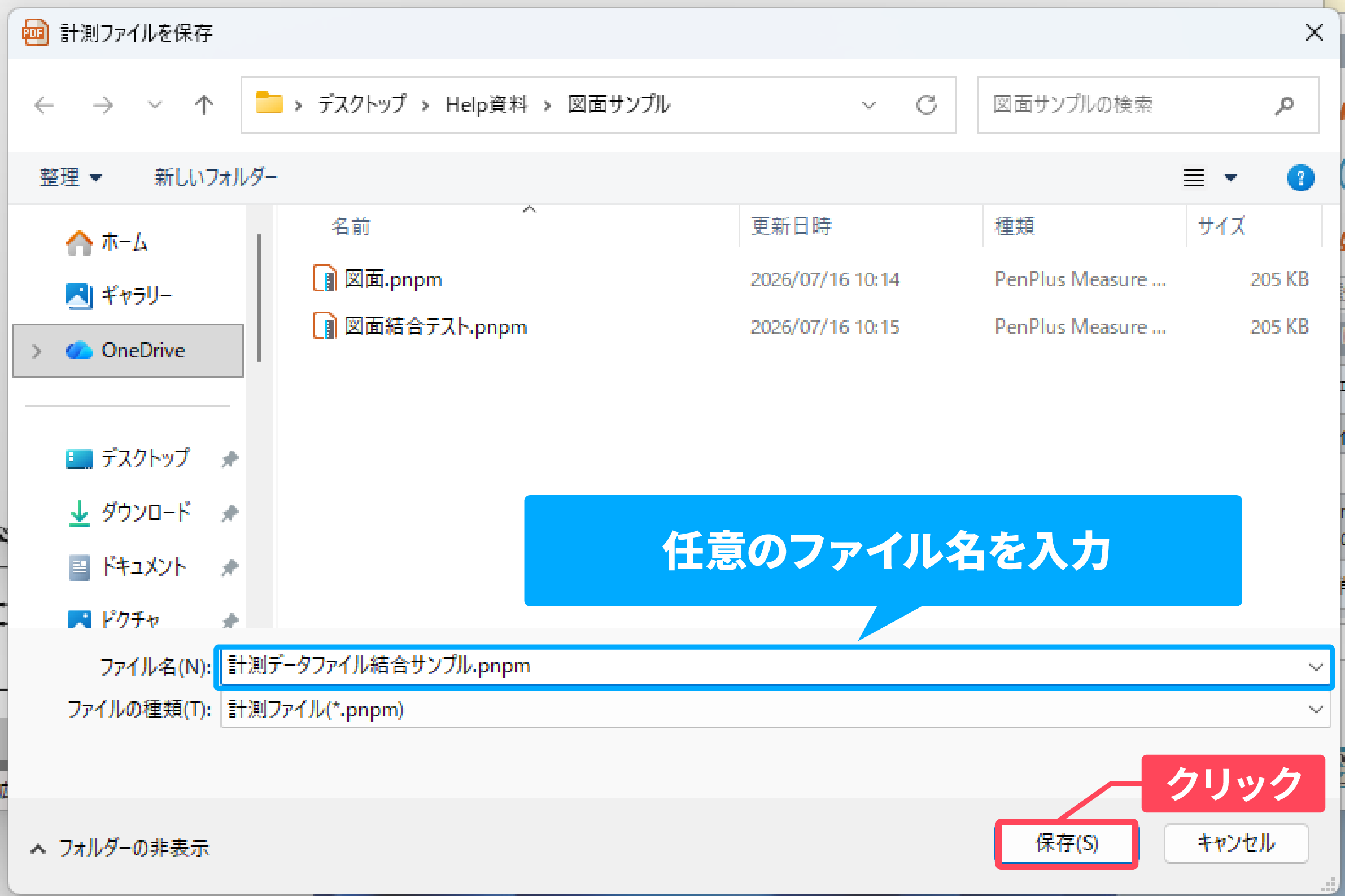The height and width of the screenshot is (896, 1345).
Task: Sort by サイズ column header
Action: [1221, 227]
